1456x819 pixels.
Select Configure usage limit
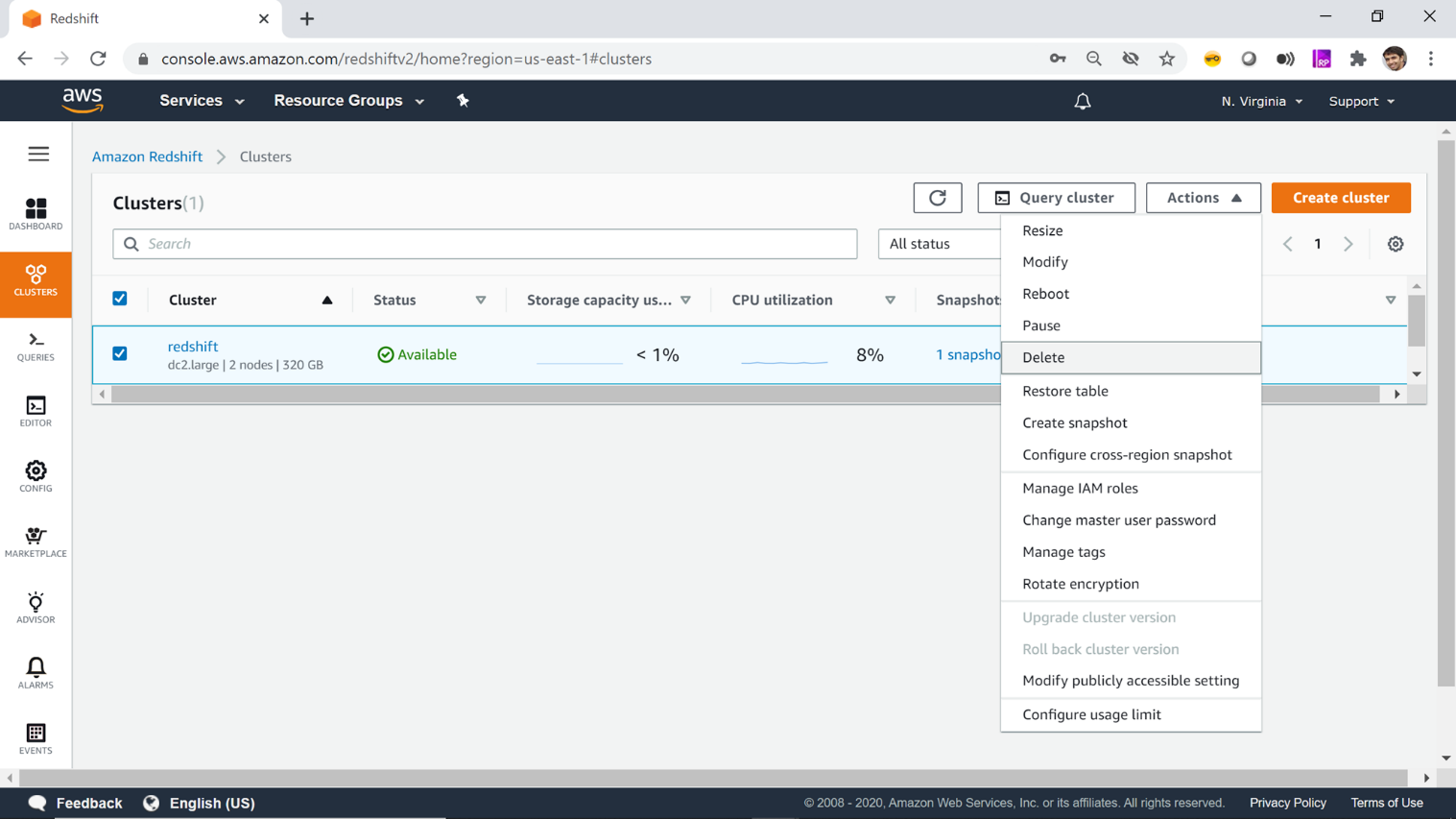[1131, 714]
